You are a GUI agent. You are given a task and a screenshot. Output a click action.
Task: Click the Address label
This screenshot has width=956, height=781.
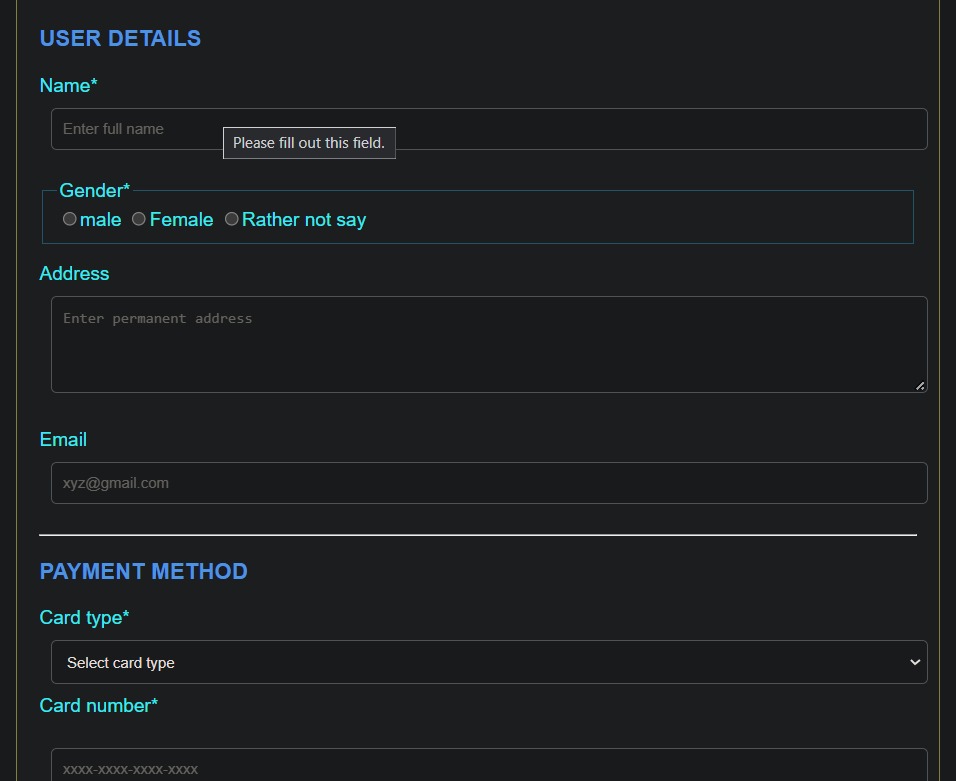[x=74, y=273]
